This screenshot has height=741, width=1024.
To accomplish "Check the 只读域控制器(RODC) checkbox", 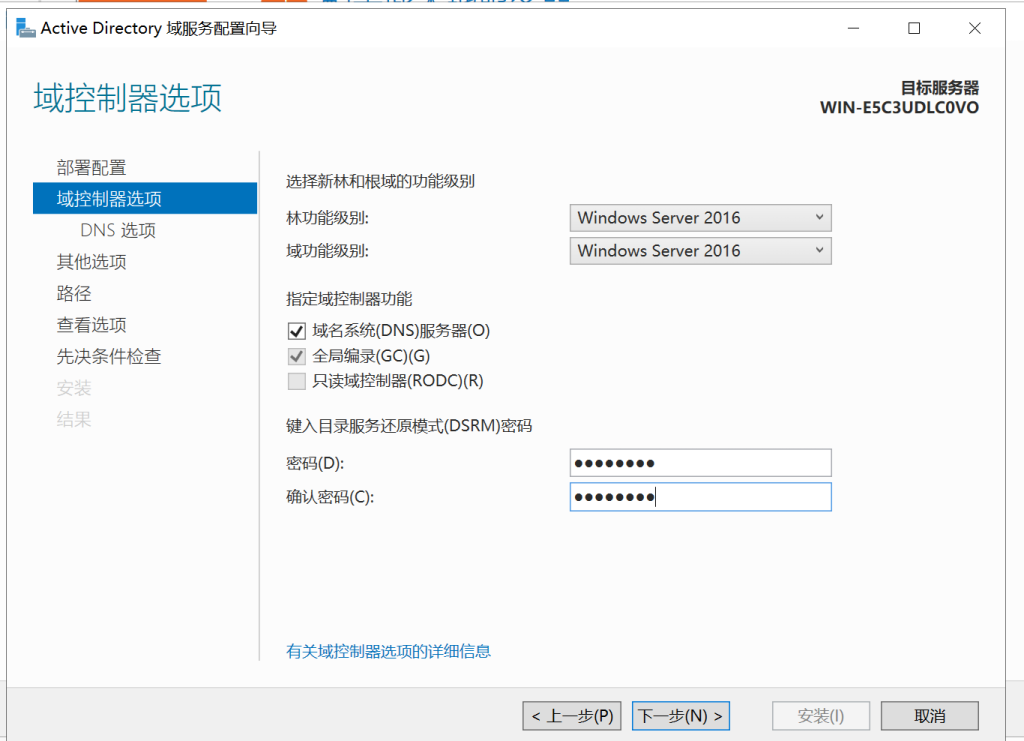I will click(296, 381).
